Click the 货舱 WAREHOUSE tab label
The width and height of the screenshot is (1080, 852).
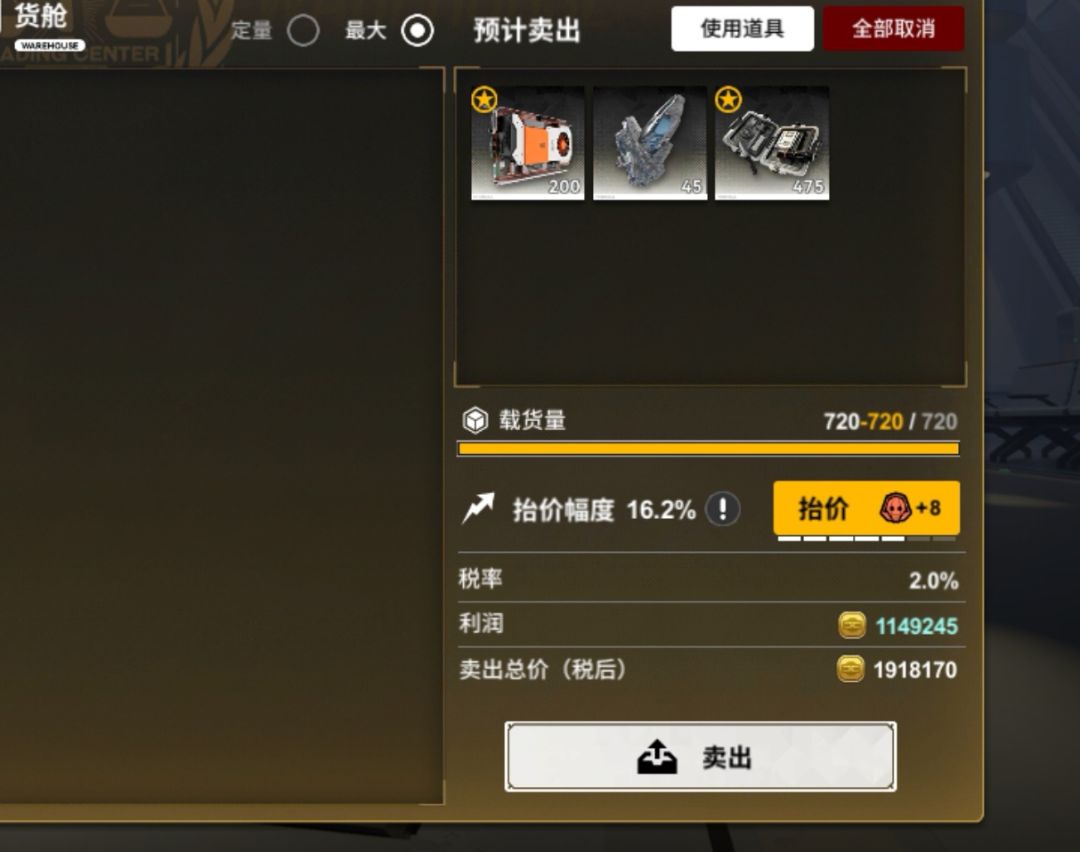(x=43, y=26)
